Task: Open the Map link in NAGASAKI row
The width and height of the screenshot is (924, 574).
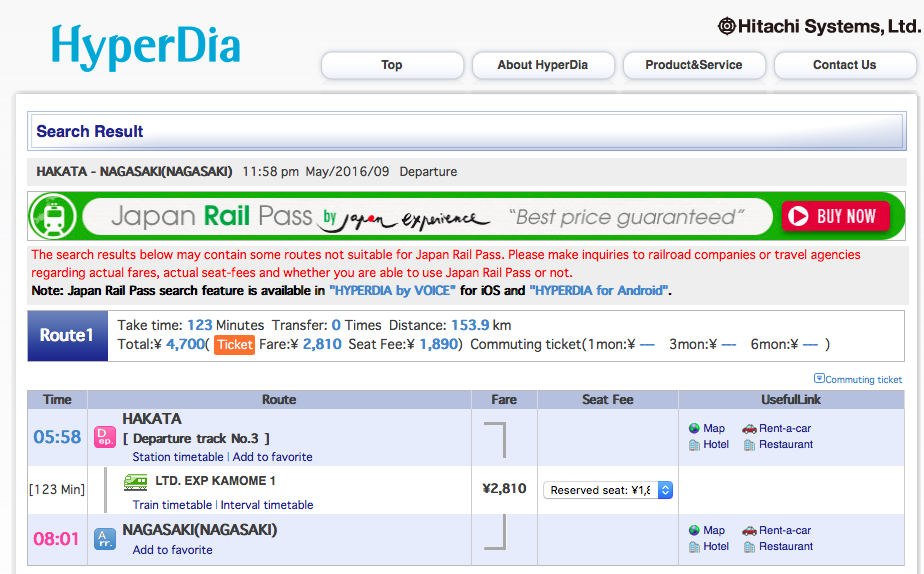Action: click(714, 530)
